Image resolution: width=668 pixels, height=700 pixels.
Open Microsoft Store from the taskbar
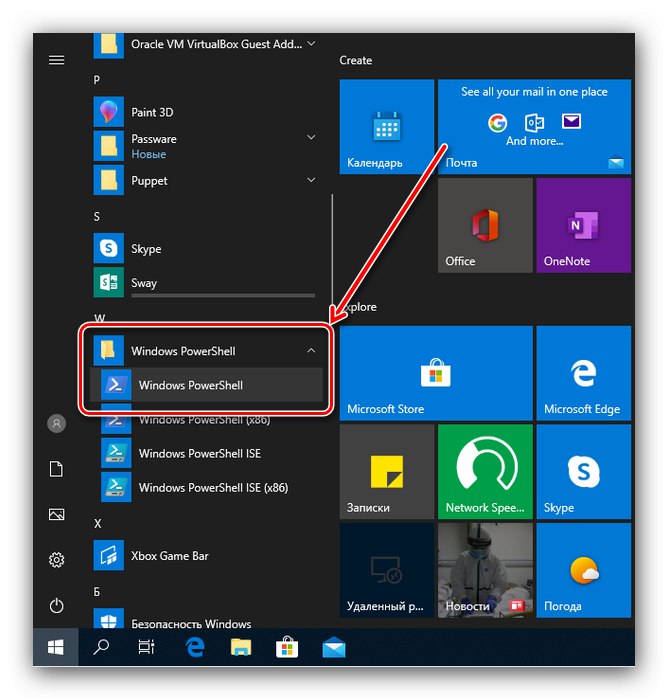click(287, 647)
